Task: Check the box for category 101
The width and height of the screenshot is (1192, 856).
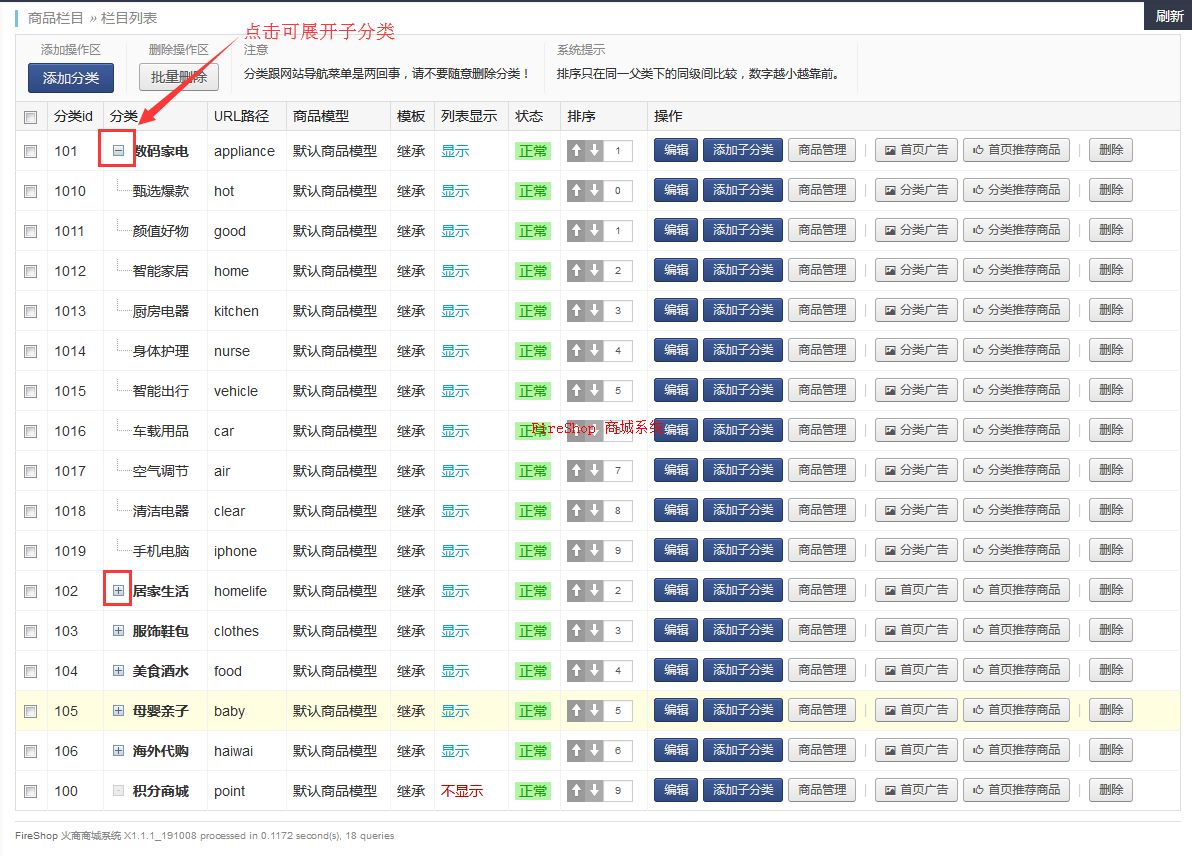Action: 30,151
